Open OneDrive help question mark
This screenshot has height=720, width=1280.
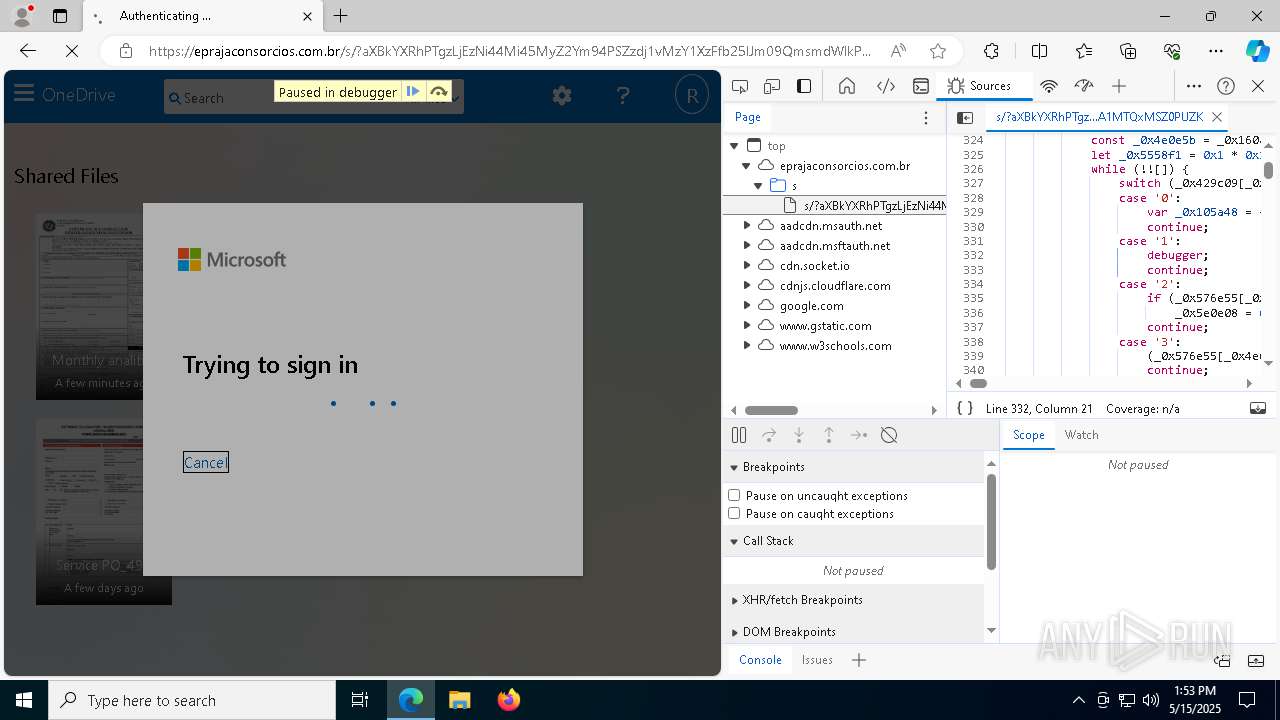pyautogui.click(x=623, y=95)
